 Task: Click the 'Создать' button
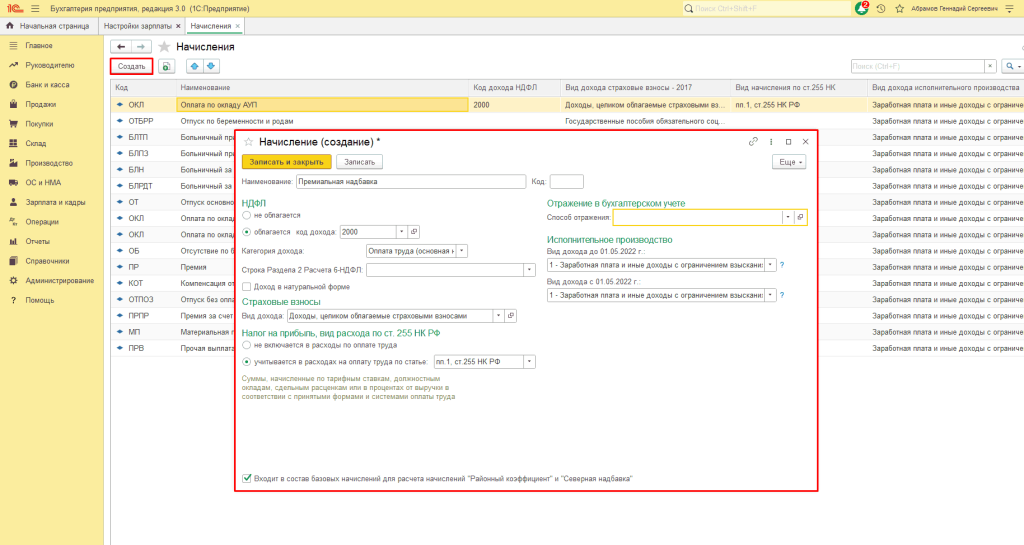(131, 66)
